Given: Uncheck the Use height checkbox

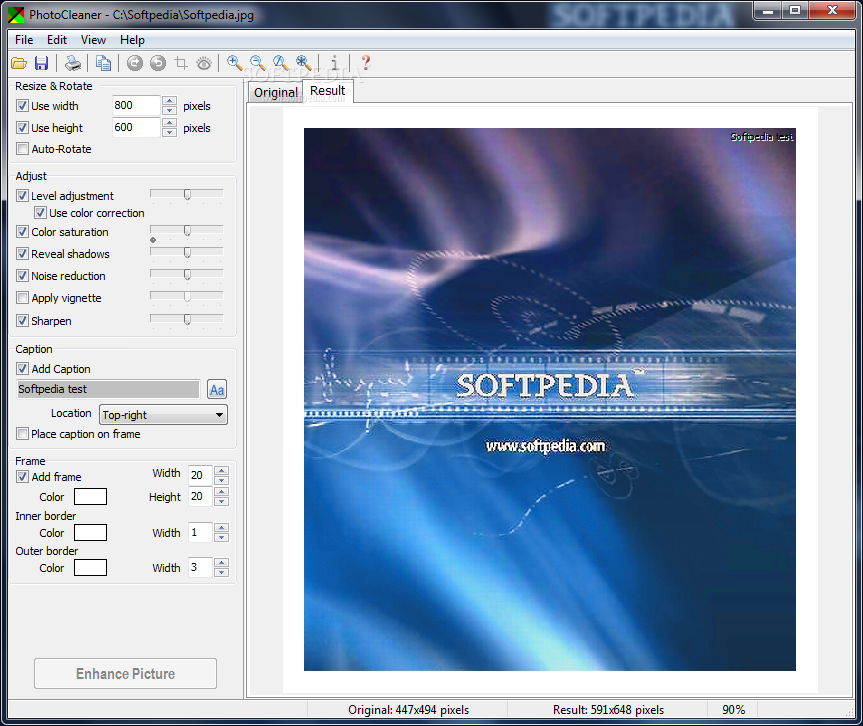Looking at the screenshot, I should click(22, 128).
